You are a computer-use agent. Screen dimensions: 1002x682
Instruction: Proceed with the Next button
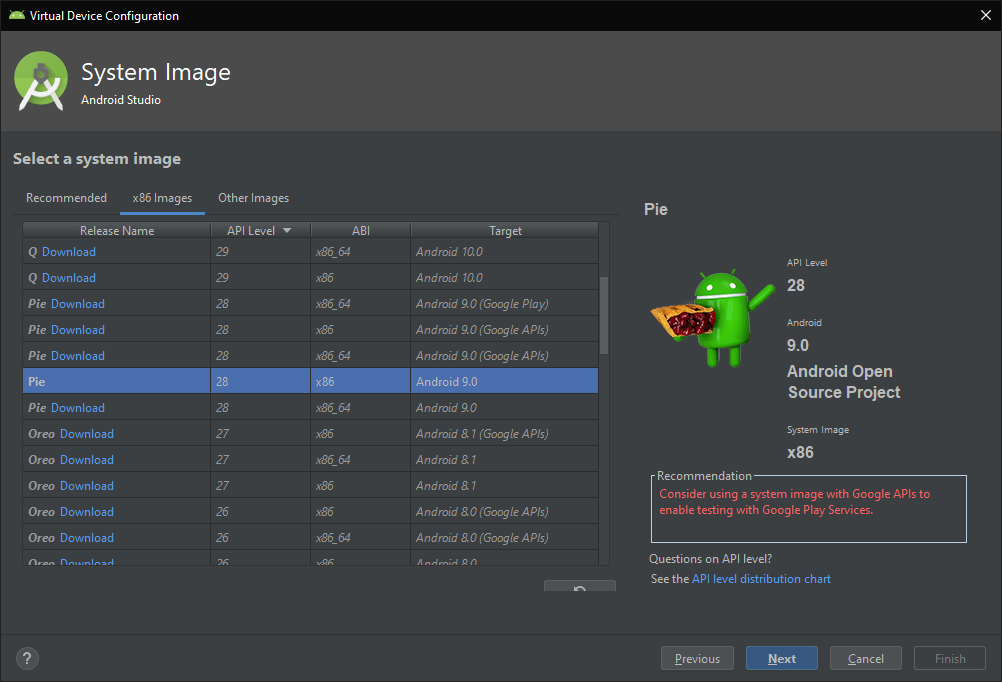(782, 658)
